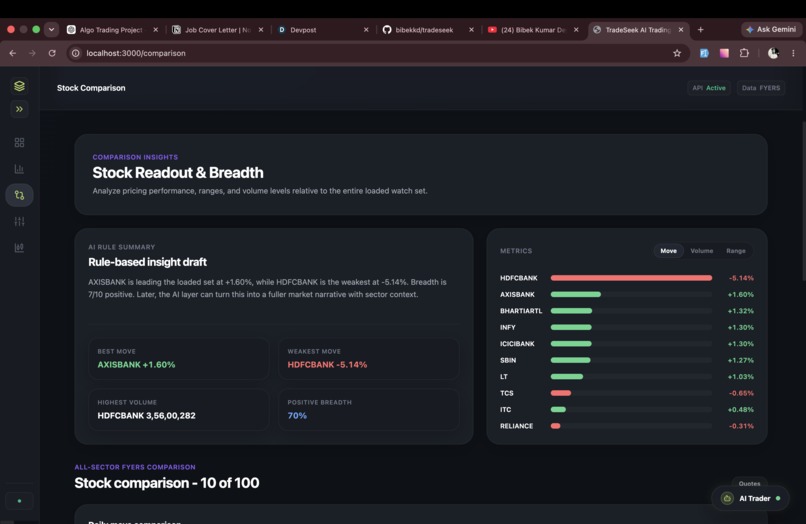Select the comparison branch icon in sidebar

click(x=20, y=195)
